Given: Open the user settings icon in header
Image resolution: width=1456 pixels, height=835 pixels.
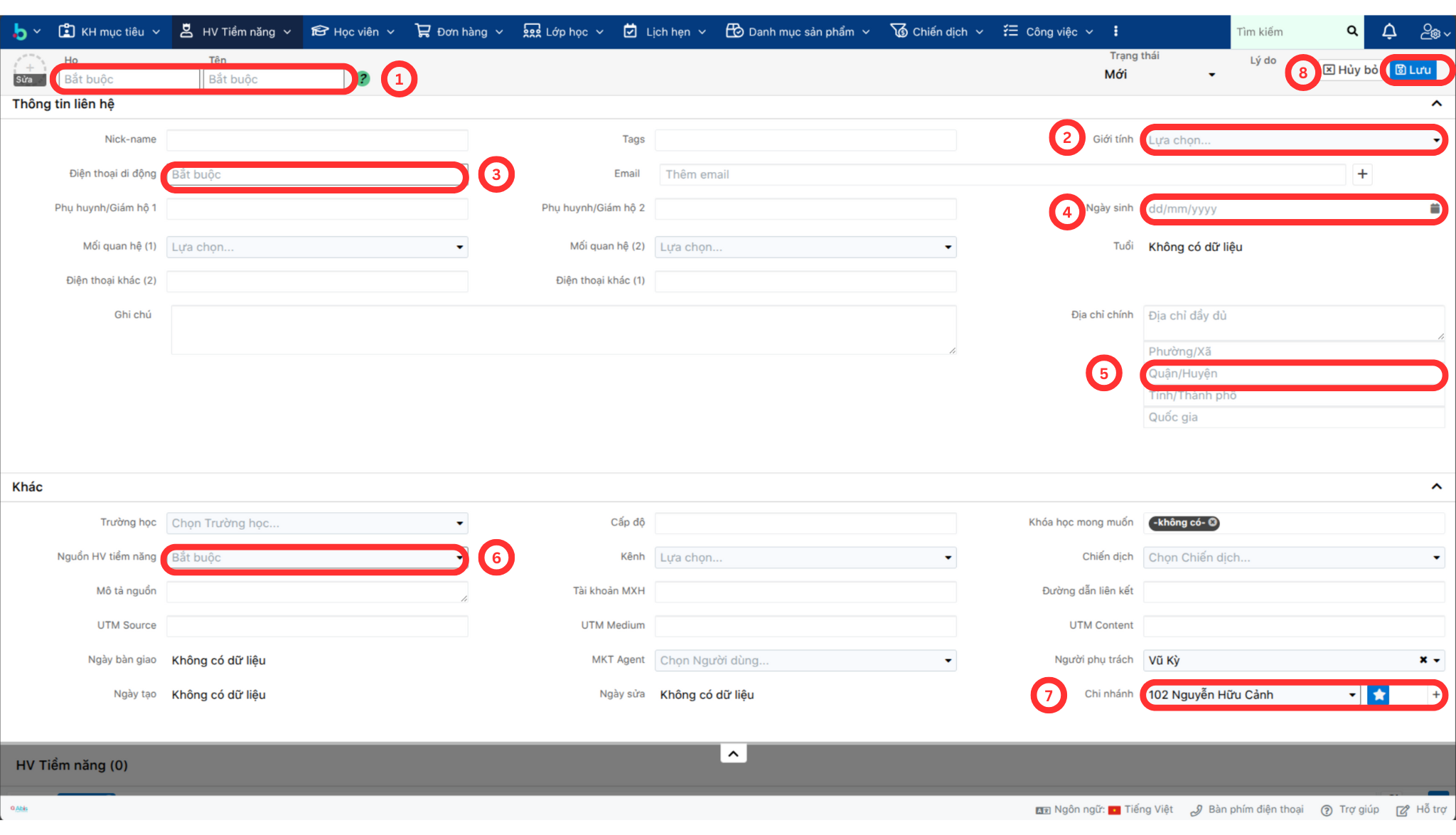Looking at the screenshot, I should [1430, 31].
